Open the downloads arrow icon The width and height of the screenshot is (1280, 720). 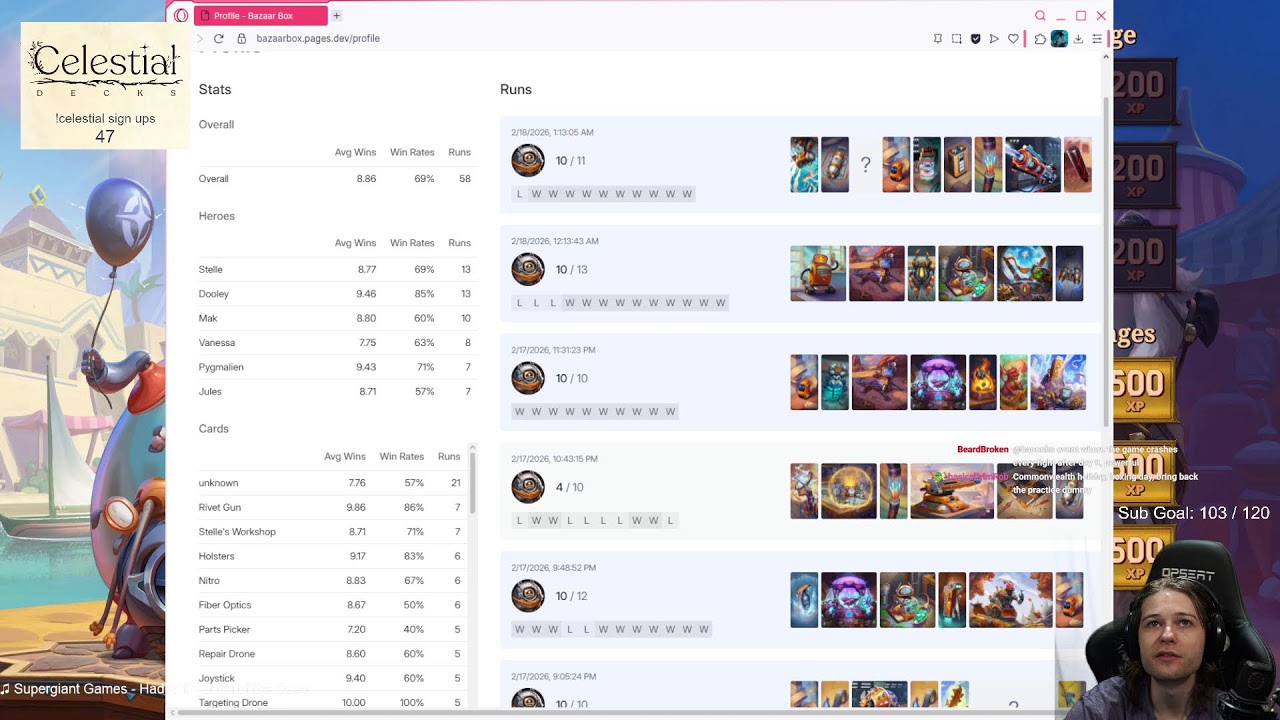point(1078,38)
